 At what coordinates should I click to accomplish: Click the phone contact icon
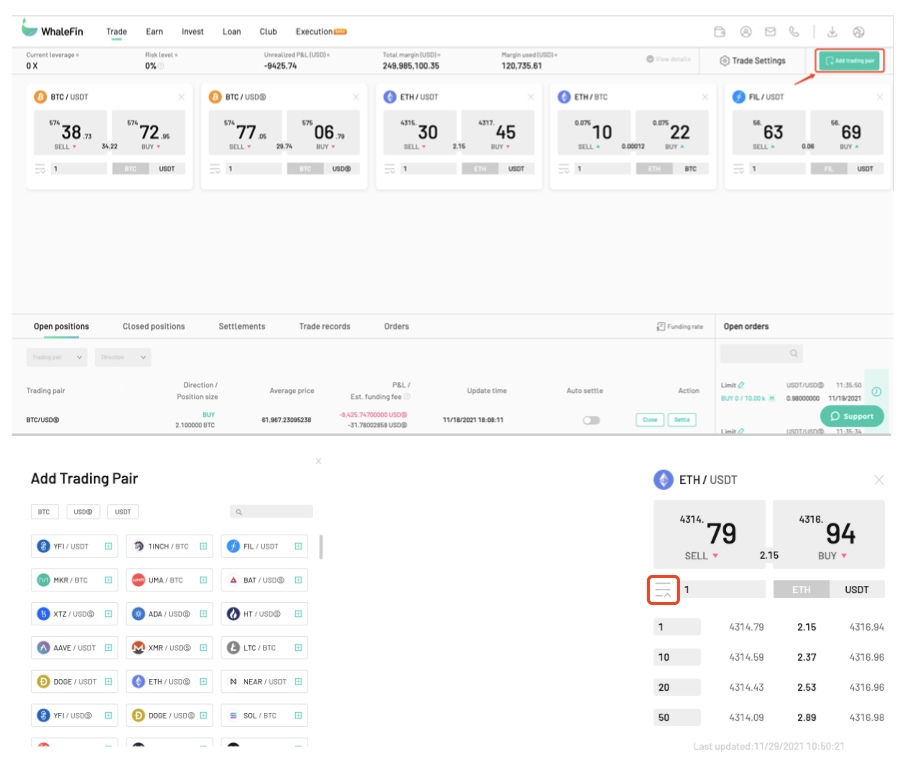pos(794,32)
